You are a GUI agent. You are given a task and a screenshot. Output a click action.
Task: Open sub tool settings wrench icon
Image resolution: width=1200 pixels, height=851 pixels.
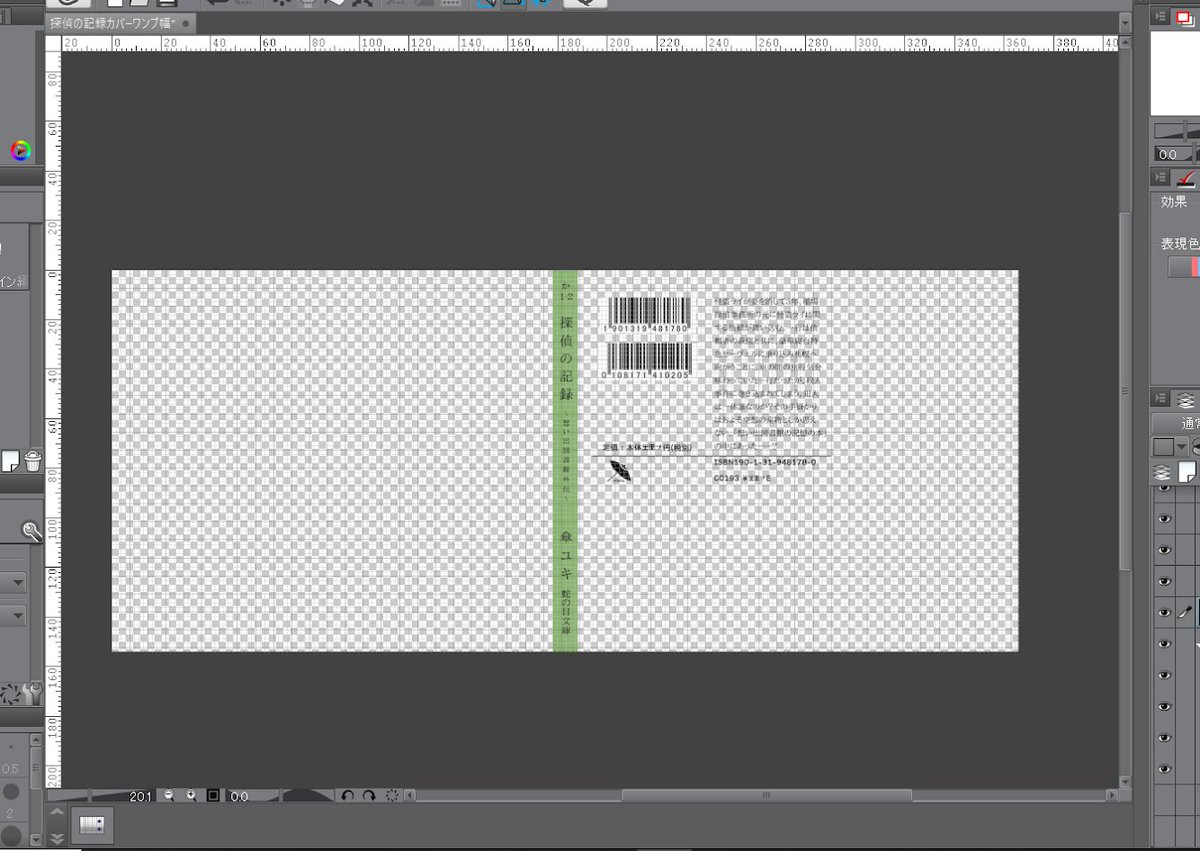point(33,693)
